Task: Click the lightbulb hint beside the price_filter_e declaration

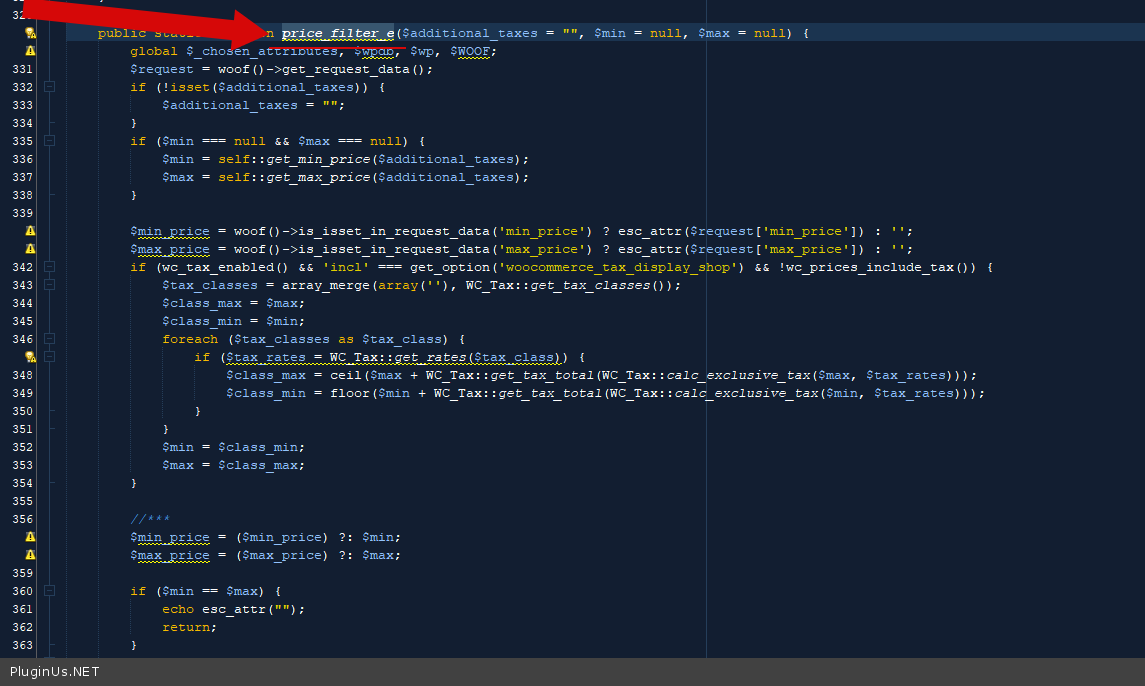Action: click(30, 33)
